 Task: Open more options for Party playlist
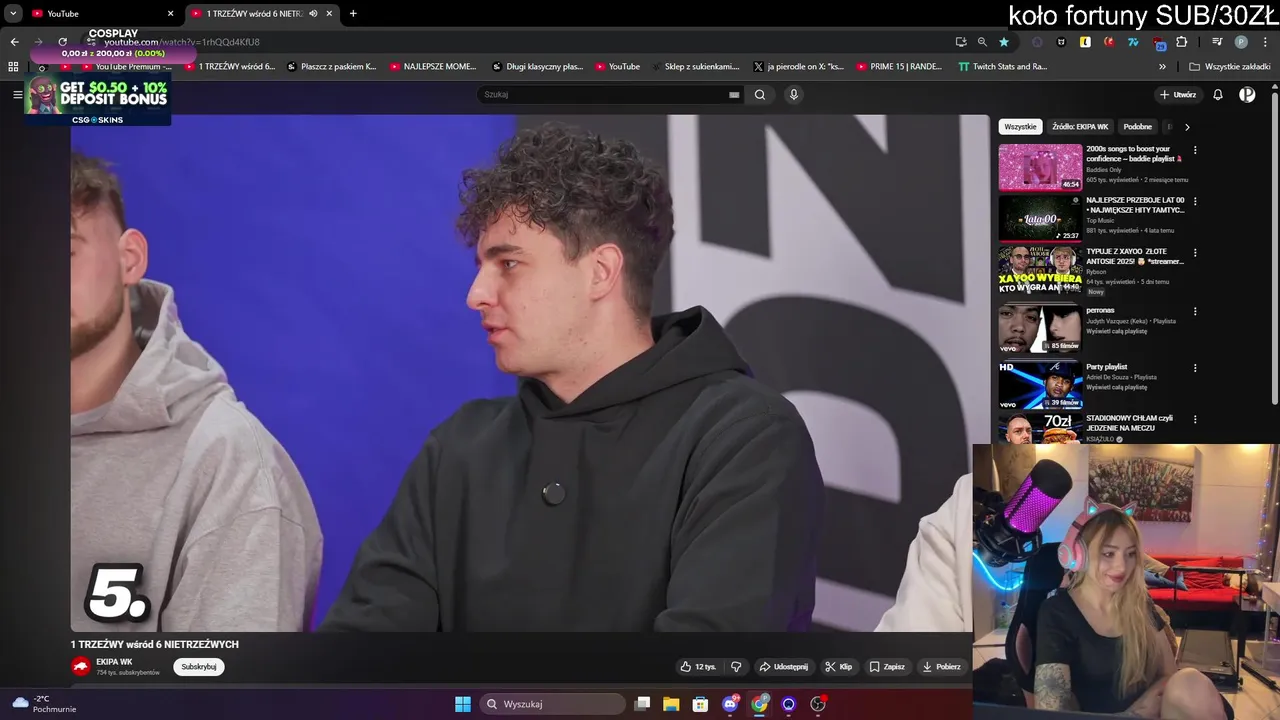[x=1195, y=368]
